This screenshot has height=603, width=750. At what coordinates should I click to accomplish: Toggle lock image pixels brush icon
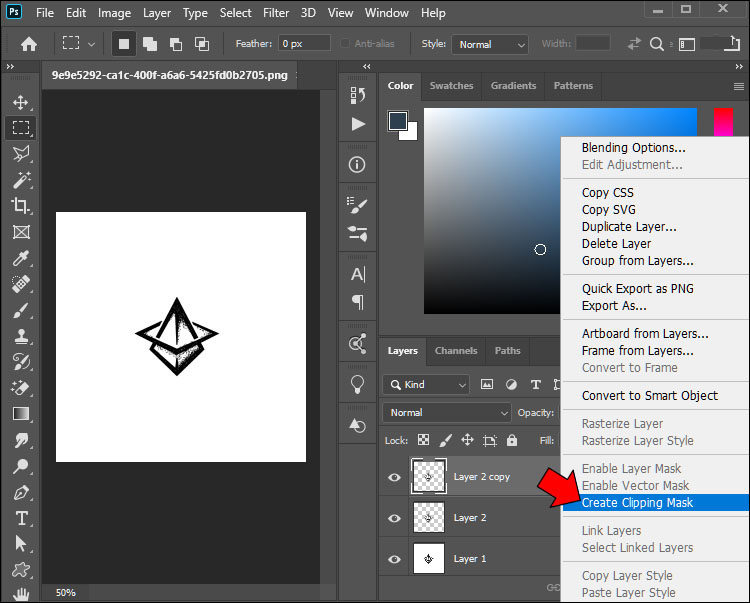click(445, 440)
